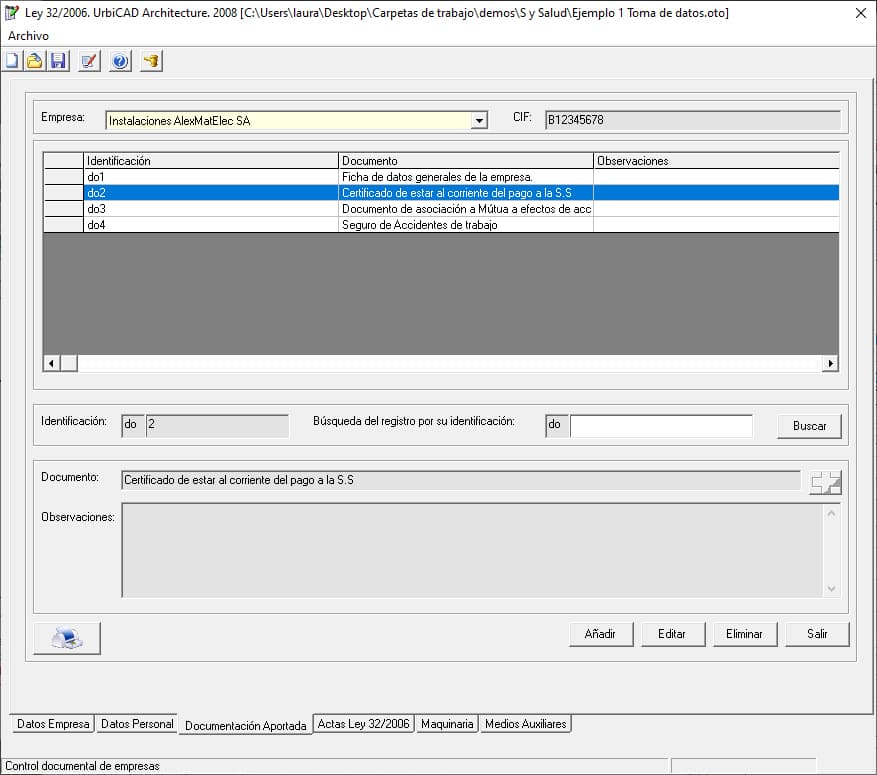Click the New file toolbar icon
This screenshot has height=775, width=877.
coord(12,60)
